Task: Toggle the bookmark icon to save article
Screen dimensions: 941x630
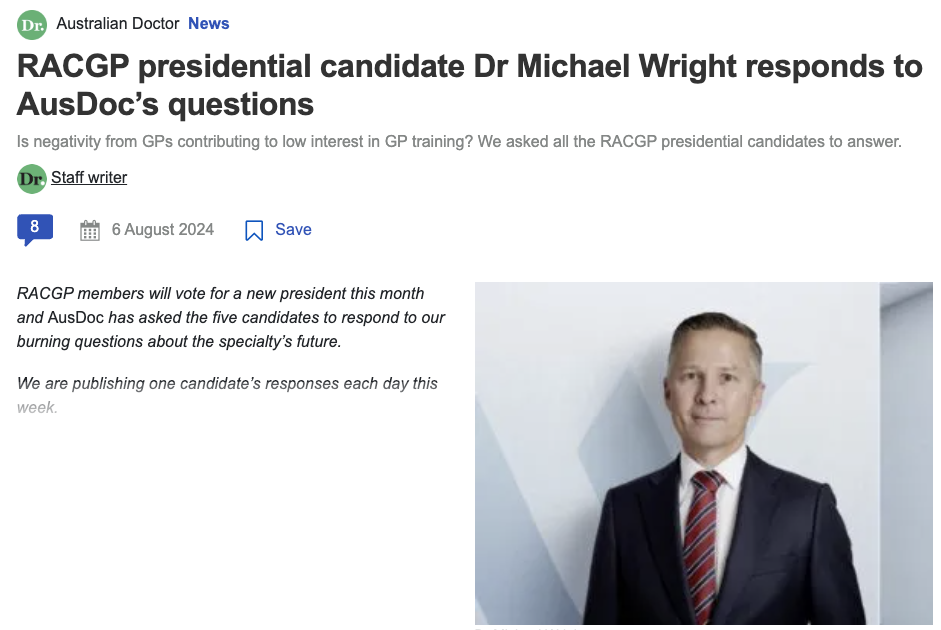Action: [x=254, y=230]
